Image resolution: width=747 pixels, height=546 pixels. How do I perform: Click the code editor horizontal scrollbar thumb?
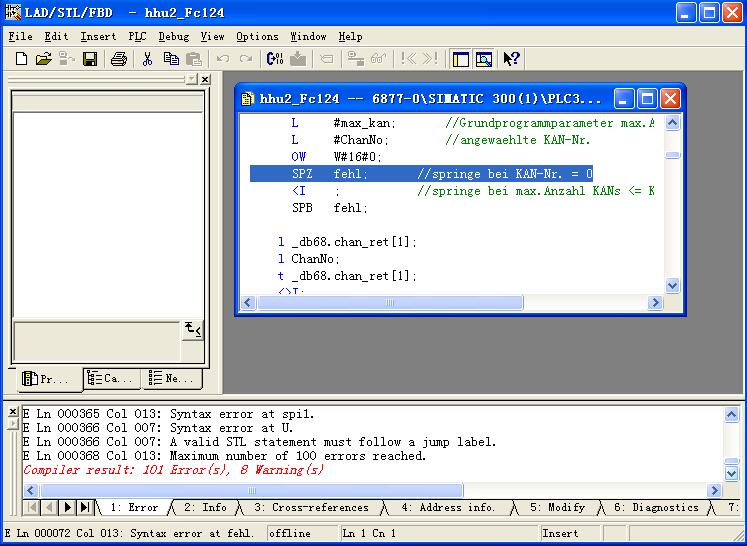pos(390,303)
